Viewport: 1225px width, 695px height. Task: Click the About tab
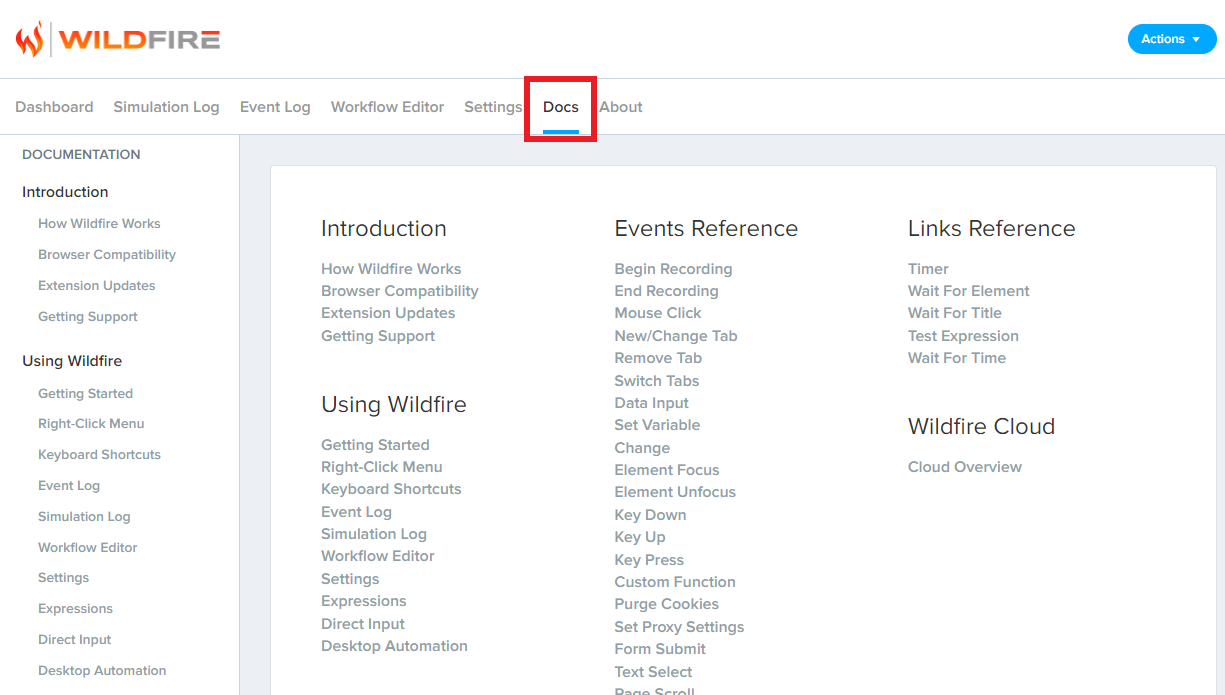pyautogui.click(x=620, y=107)
